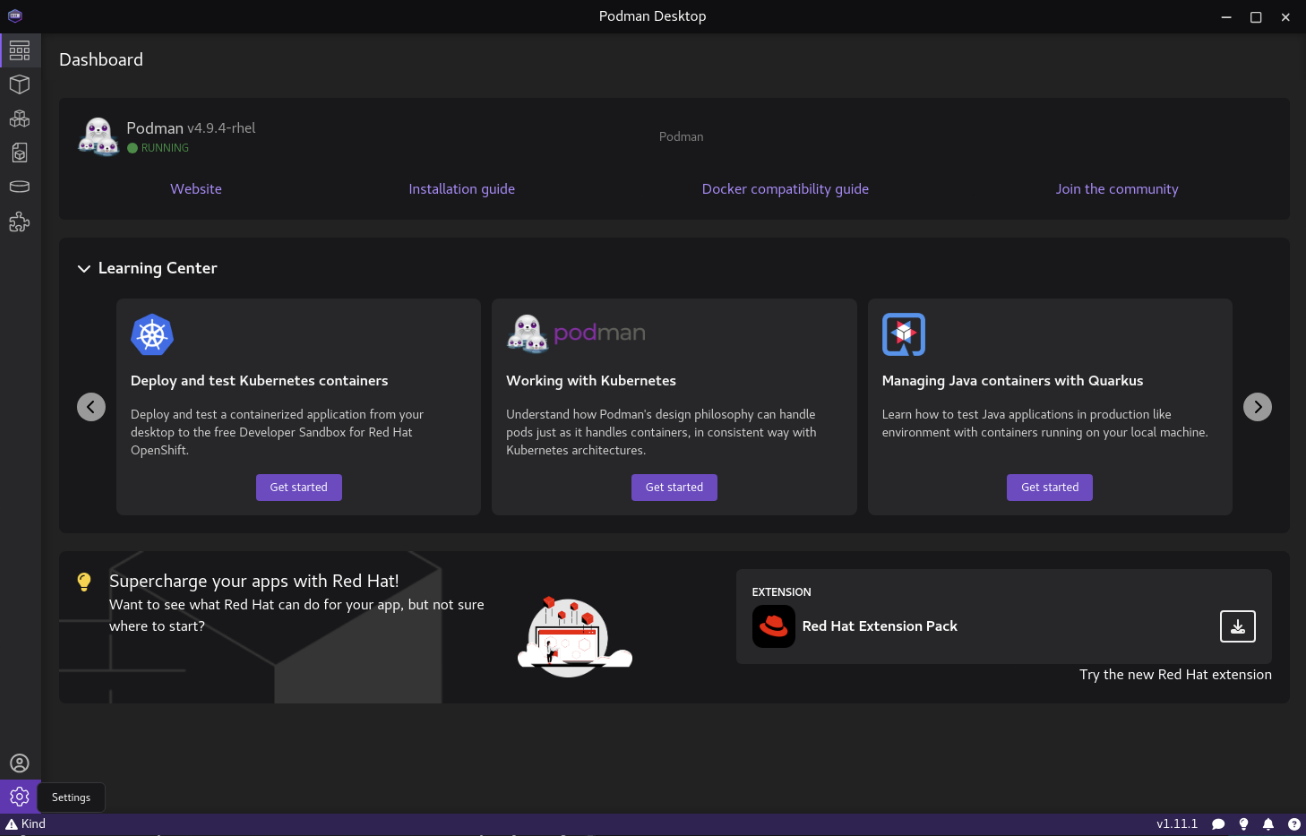Click the 'Working with Kubernetes' card title
1306x836 pixels.
(x=591, y=381)
